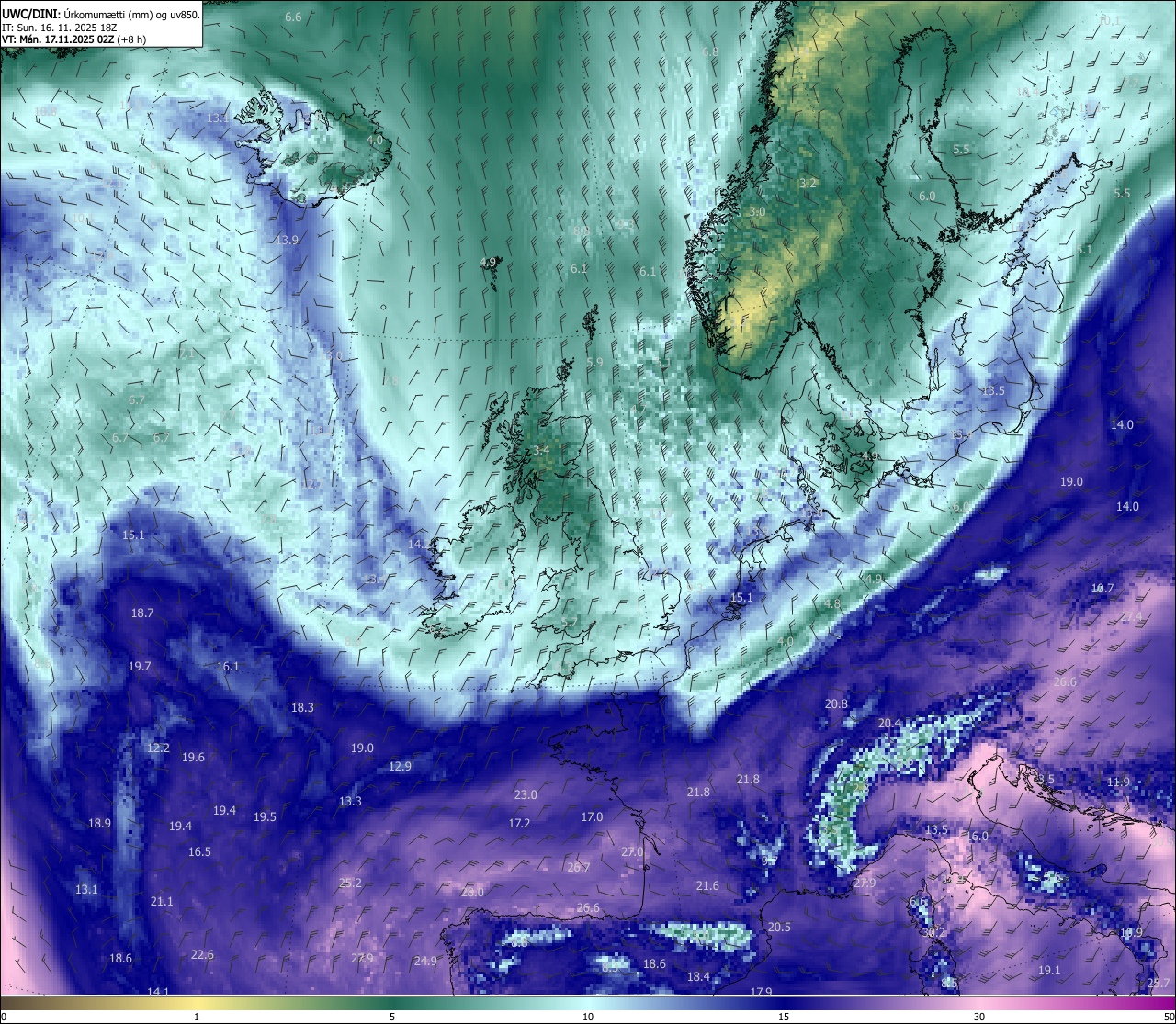Screen dimensions: 1176x1024
Task: Click the 19.6 value in the Atlantic
Action: click(193, 758)
